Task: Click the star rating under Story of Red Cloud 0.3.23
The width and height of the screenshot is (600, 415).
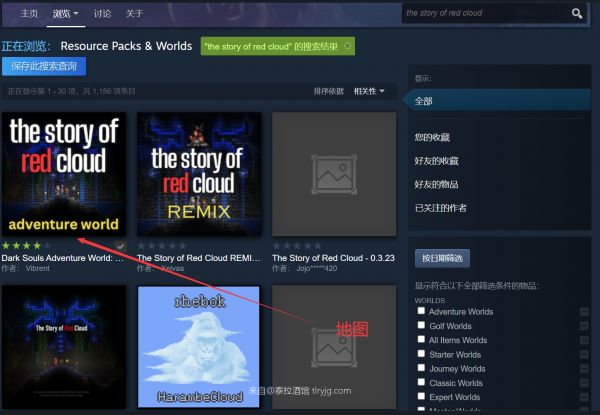Action: [x=297, y=246]
